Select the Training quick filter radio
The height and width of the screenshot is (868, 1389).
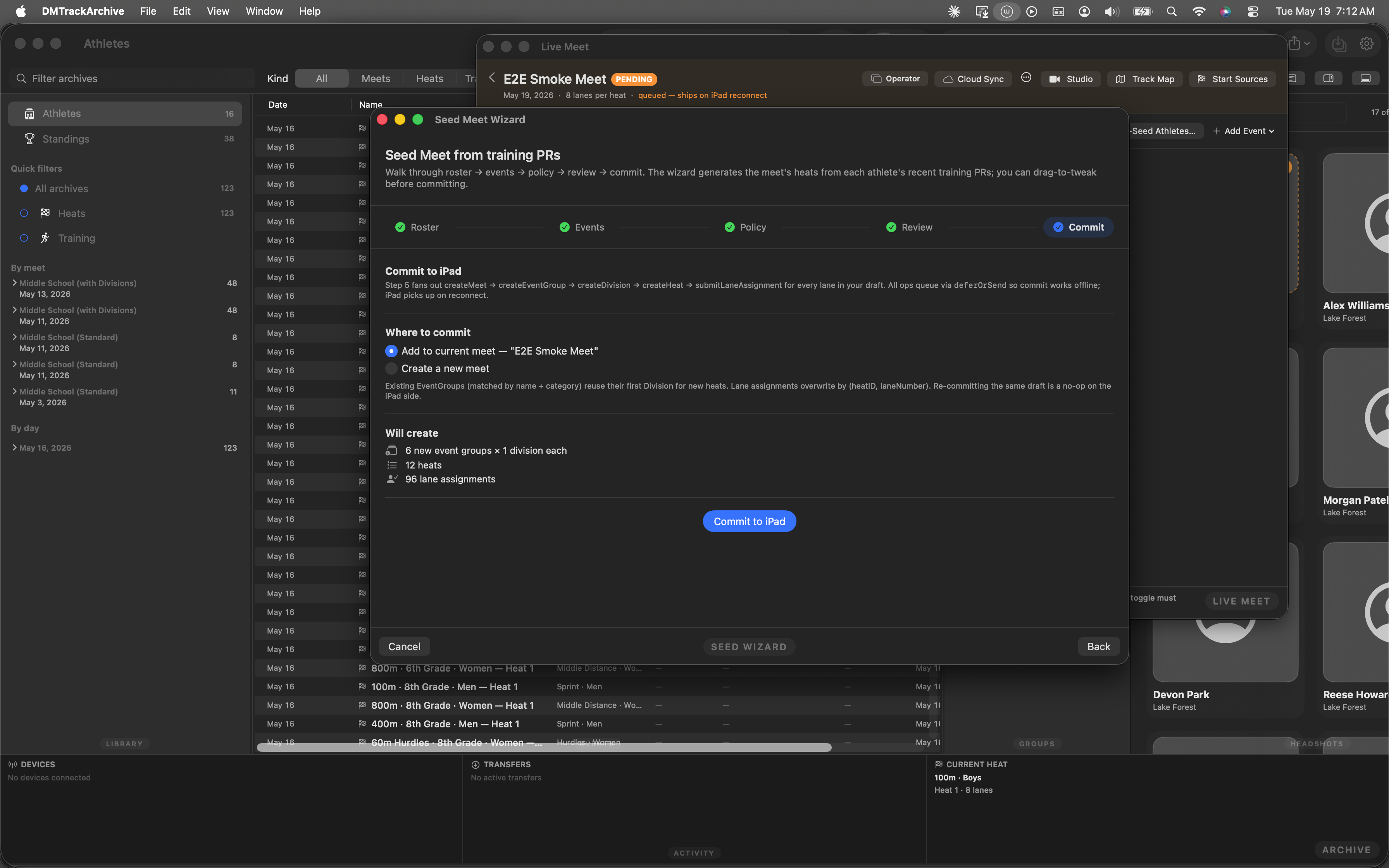24,238
